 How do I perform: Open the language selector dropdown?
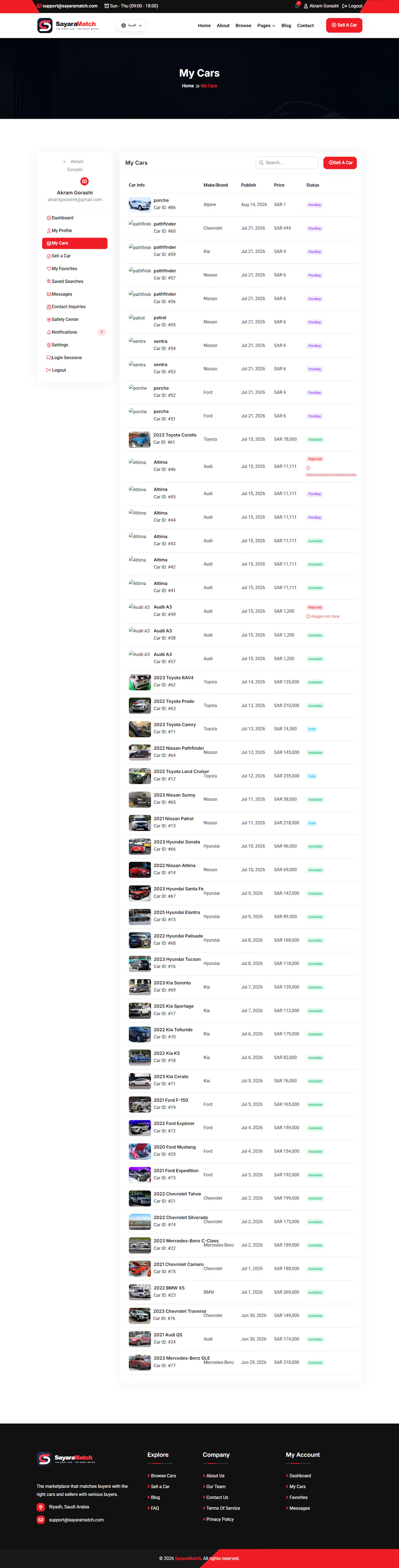(x=131, y=25)
